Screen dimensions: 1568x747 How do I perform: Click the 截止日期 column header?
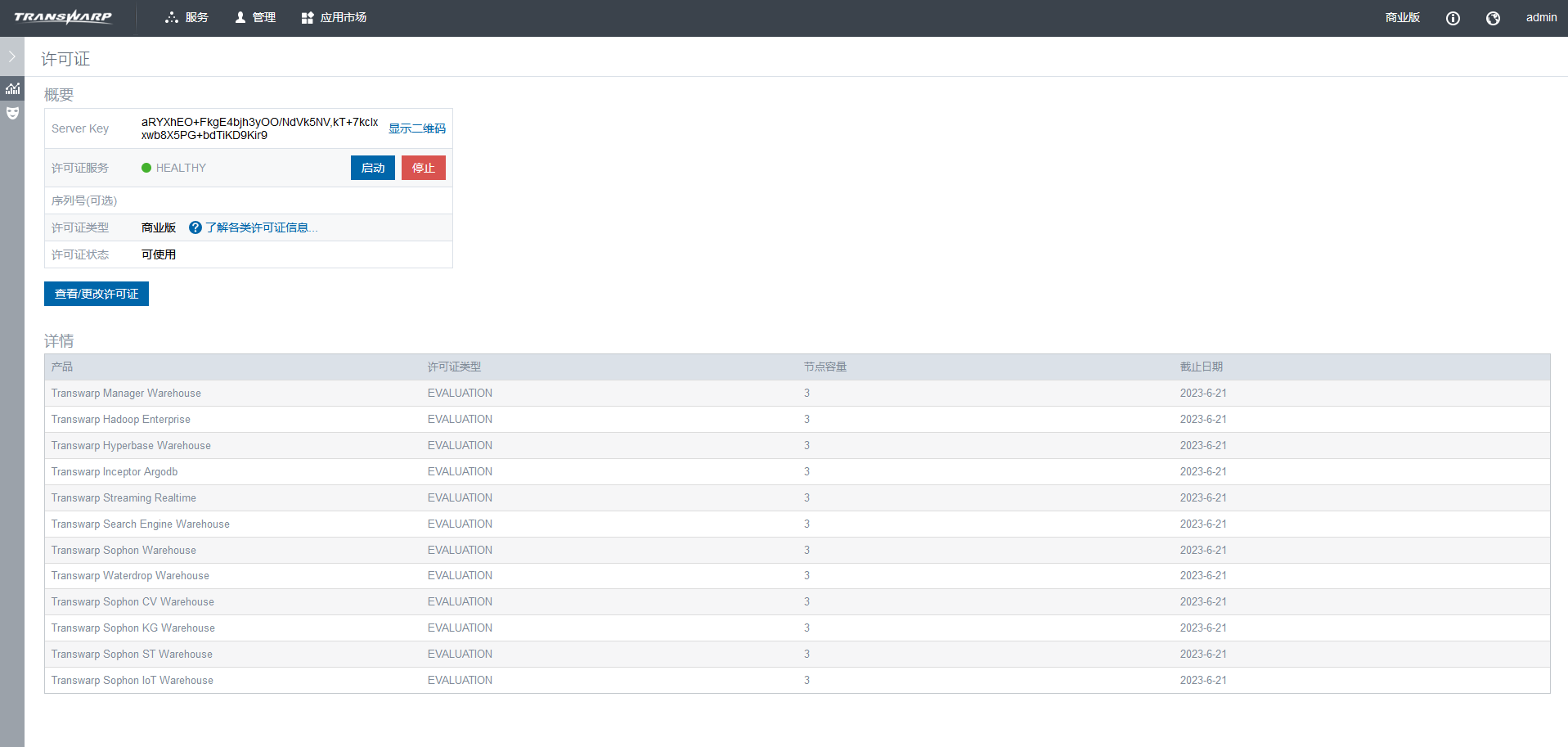[1201, 367]
